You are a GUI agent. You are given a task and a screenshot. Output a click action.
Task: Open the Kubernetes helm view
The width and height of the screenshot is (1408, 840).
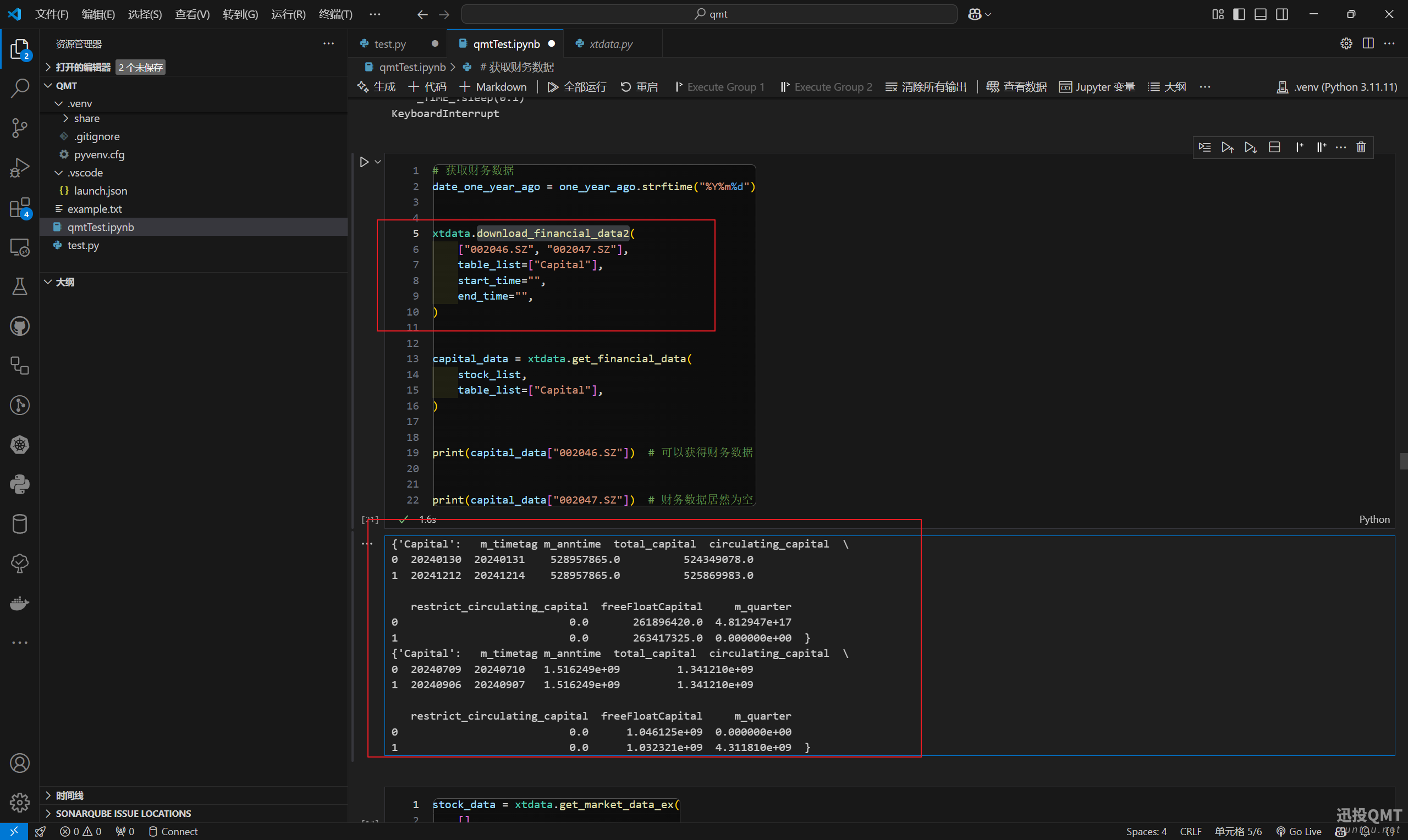click(20, 445)
